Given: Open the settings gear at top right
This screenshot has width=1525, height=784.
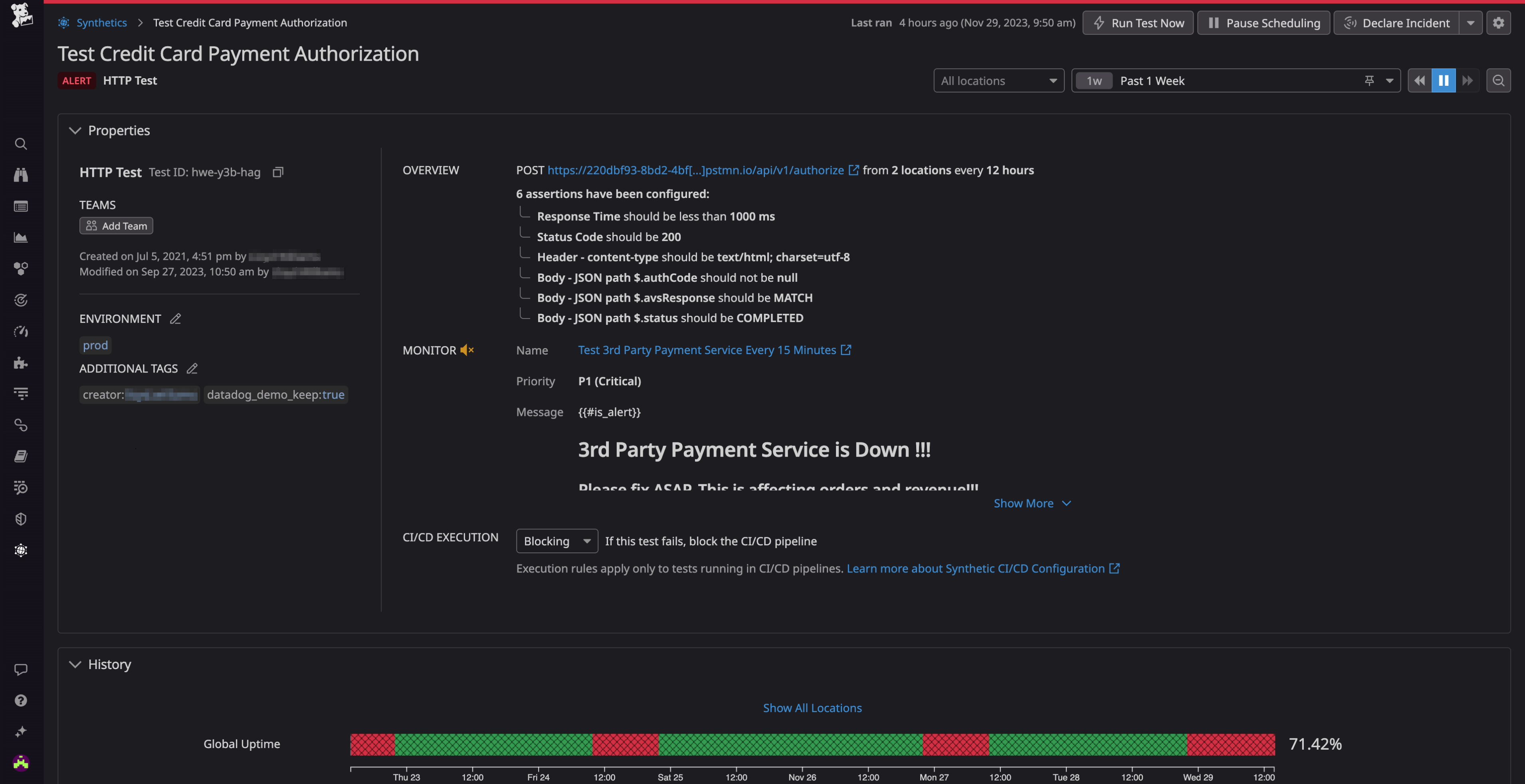Looking at the screenshot, I should [1498, 22].
